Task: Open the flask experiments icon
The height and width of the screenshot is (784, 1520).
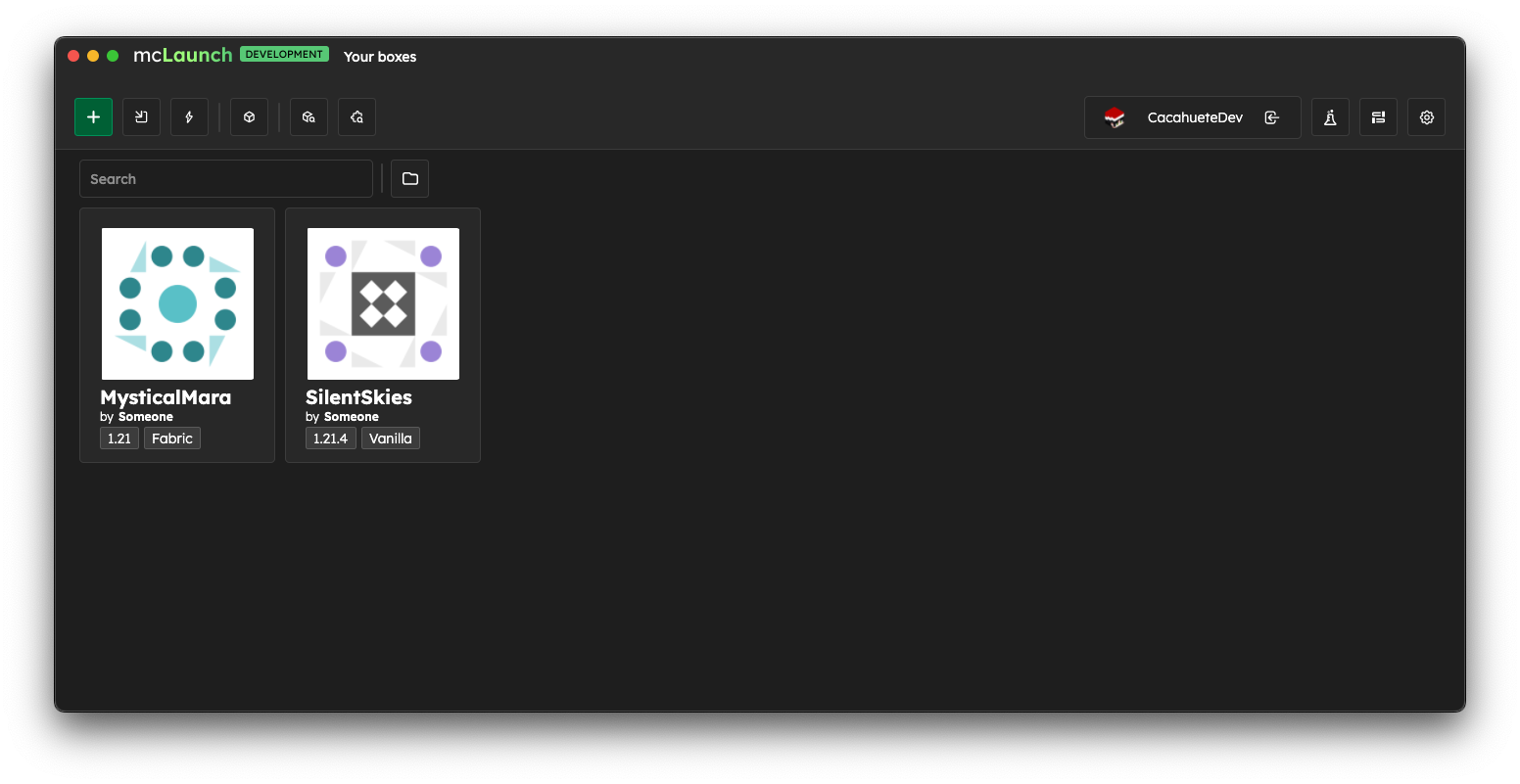Action: pos(1330,117)
